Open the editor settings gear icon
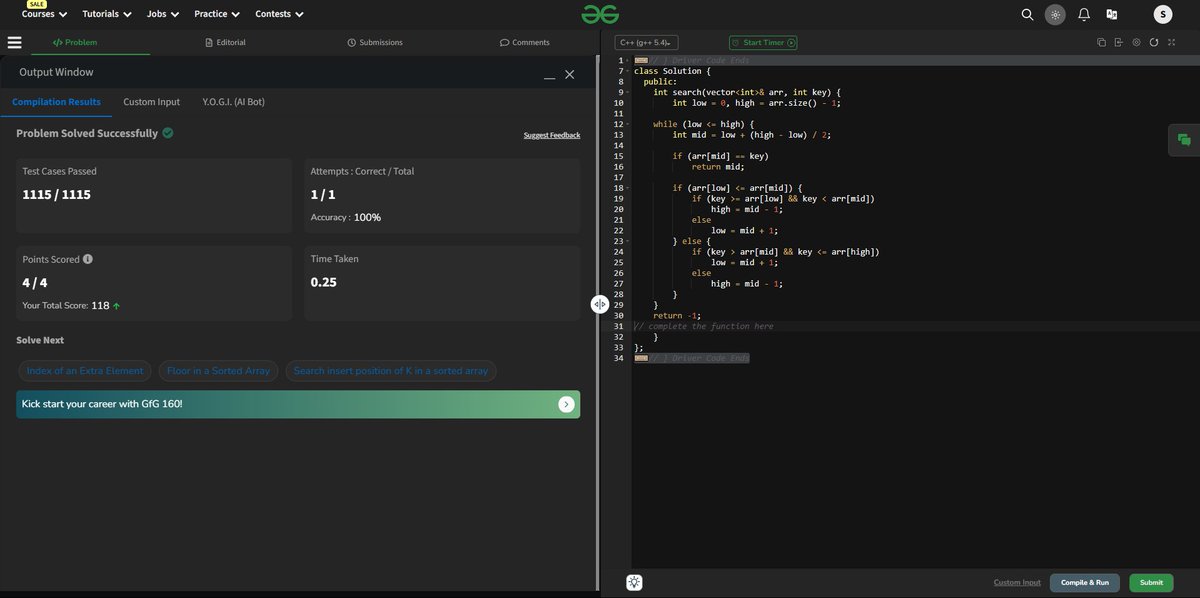Screen dimensions: 1200x598 click(1137, 42)
